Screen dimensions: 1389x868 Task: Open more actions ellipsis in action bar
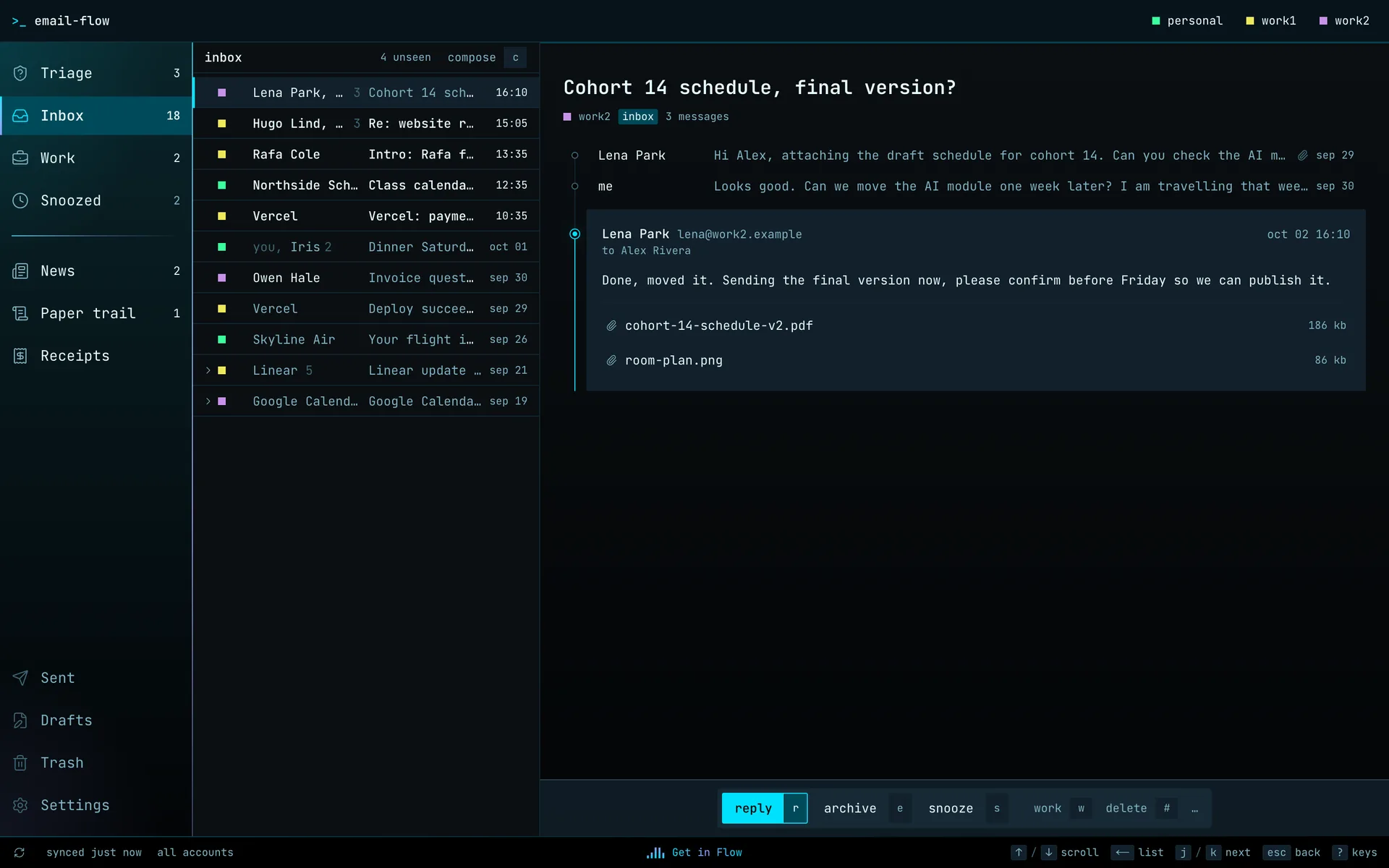point(1195,809)
